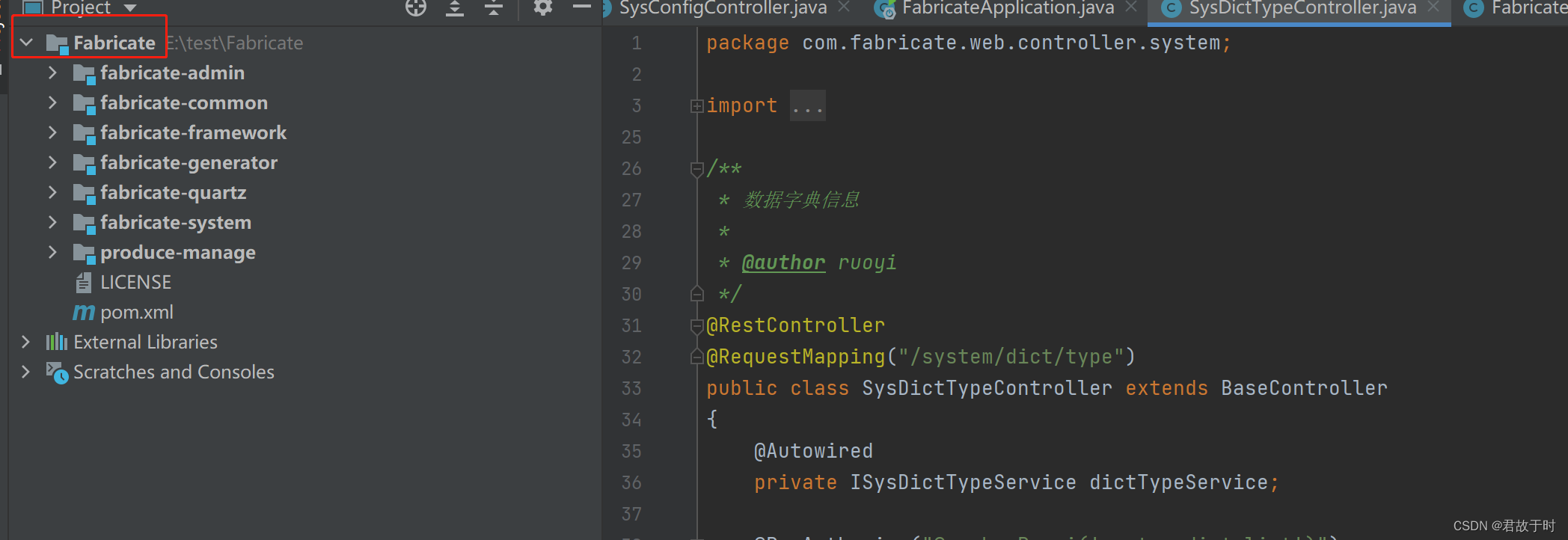The height and width of the screenshot is (540, 1568).
Task: Select the fabricate-admin folder icon
Action: point(84,73)
